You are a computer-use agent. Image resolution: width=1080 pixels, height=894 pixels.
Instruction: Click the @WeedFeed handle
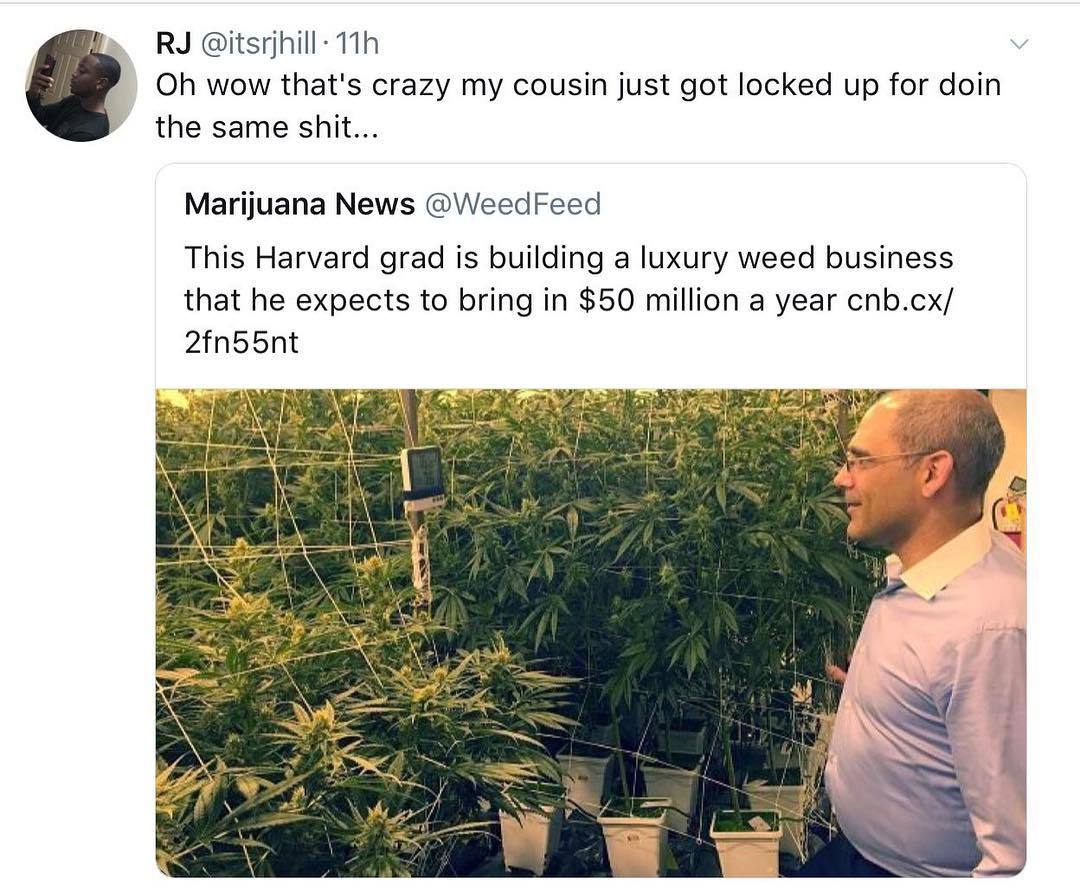coord(513,204)
